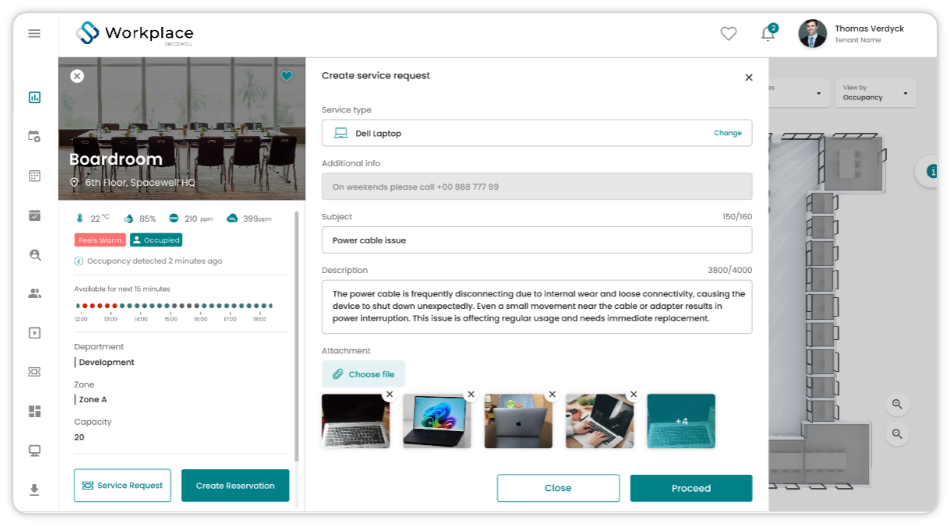Click the Service Request button
950x526 pixels.
[x=122, y=485]
